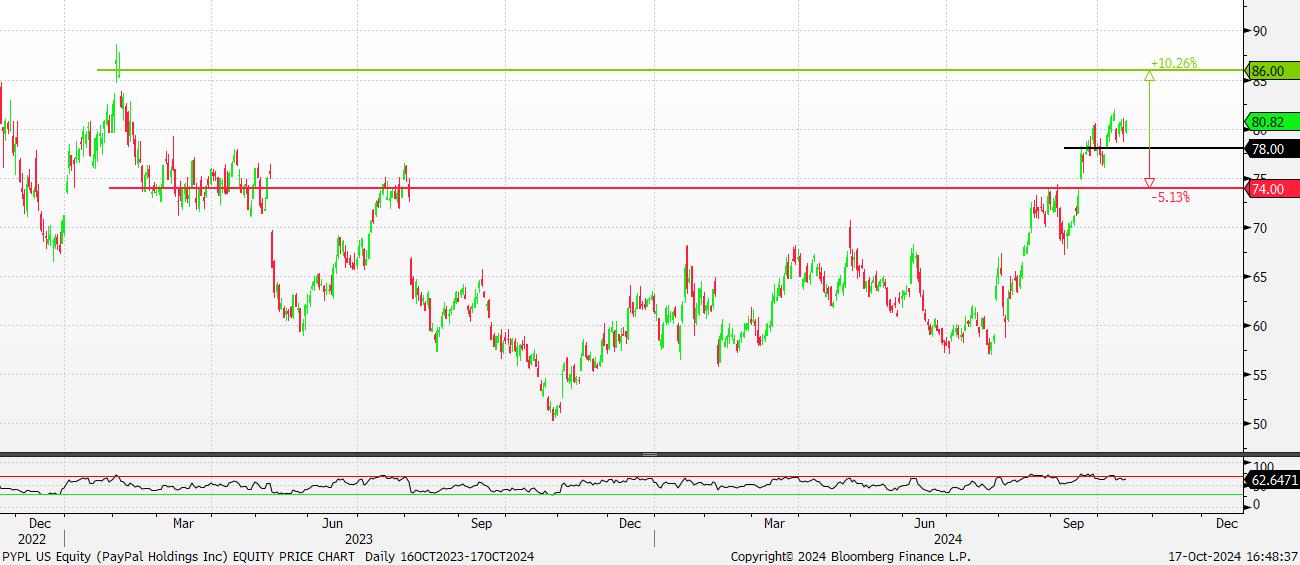The width and height of the screenshot is (1300, 565).
Task: Grab the panel divider handle above RSI
Action: (x=650, y=455)
